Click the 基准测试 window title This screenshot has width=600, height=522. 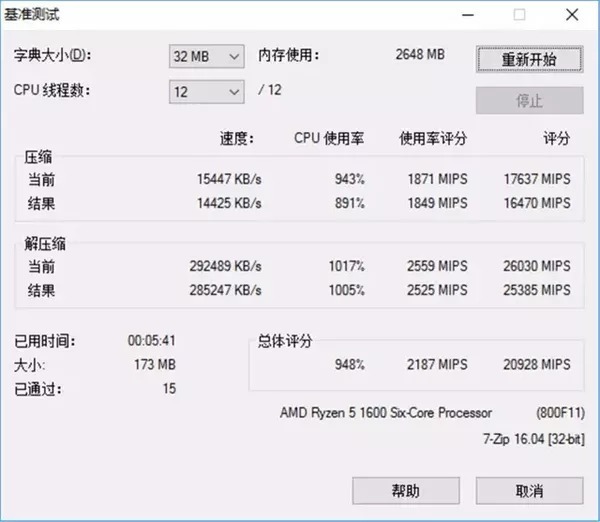[x=40, y=15]
